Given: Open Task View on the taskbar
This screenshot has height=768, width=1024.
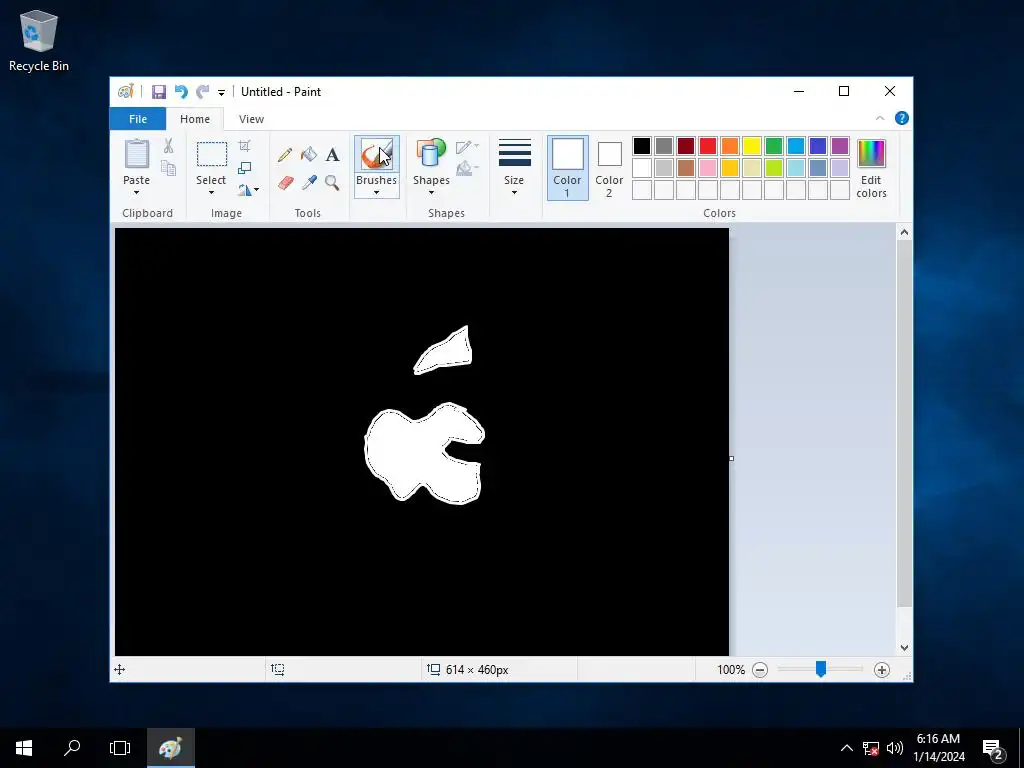Looking at the screenshot, I should 120,748.
